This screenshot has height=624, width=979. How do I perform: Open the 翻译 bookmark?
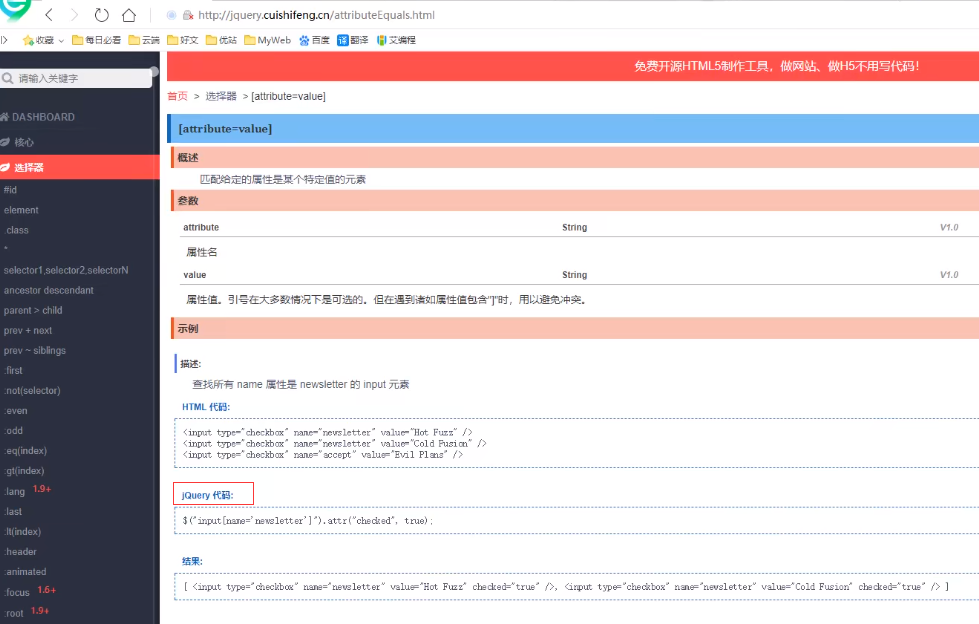click(x=353, y=40)
